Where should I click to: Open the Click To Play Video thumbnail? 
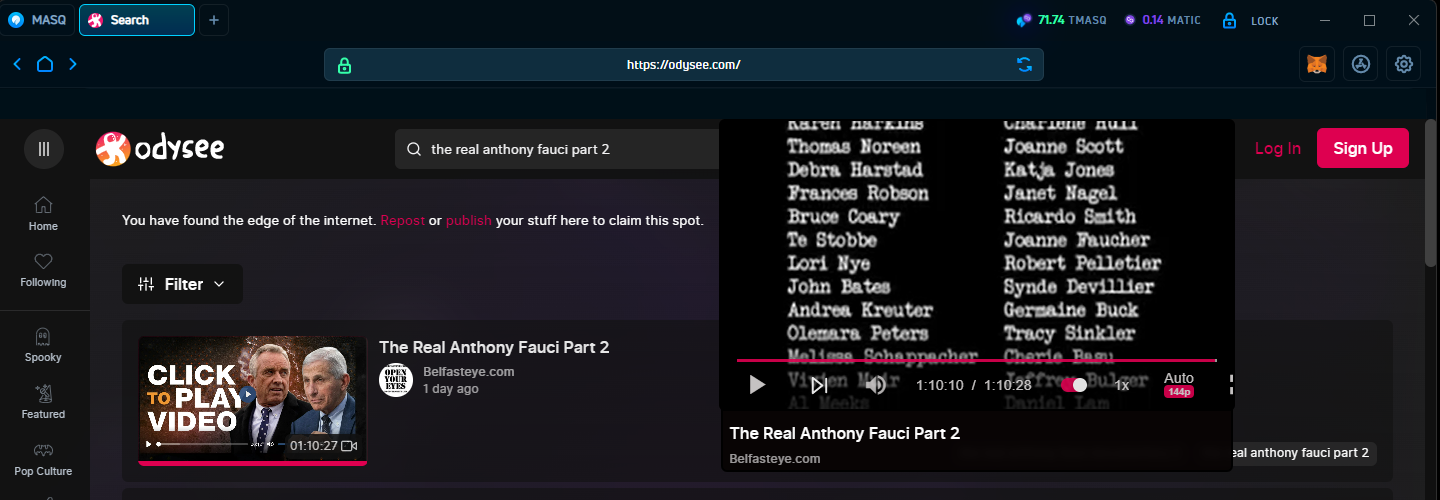click(x=253, y=399)
